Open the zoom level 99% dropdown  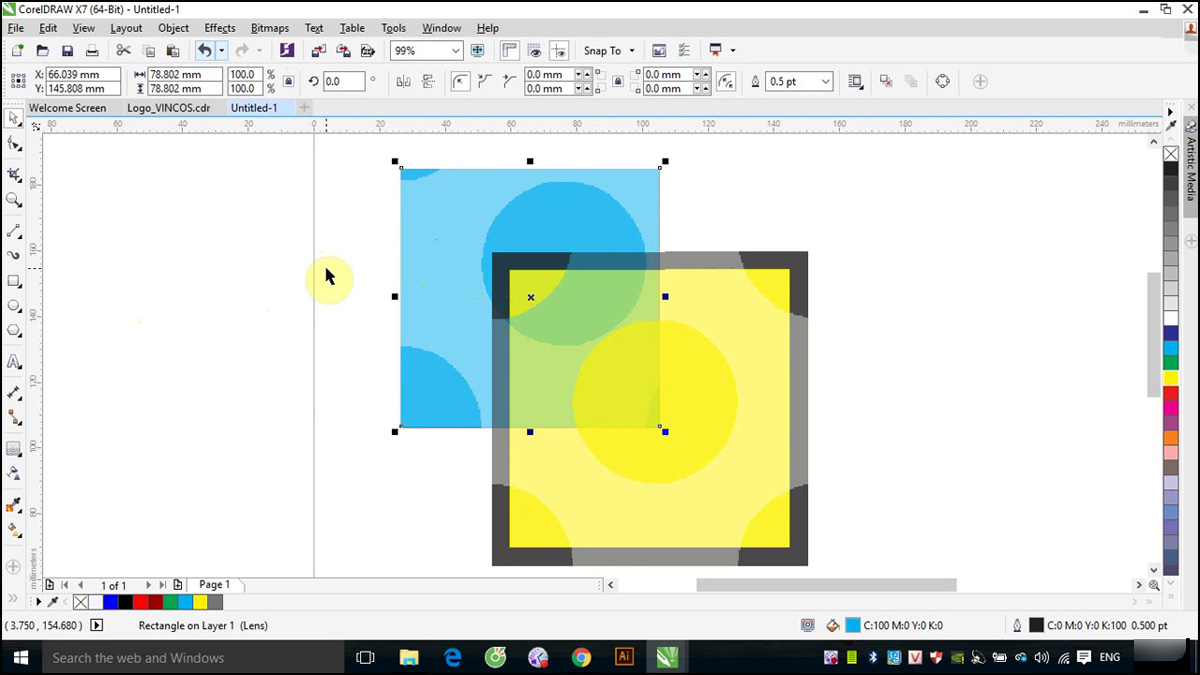(455, 50)
